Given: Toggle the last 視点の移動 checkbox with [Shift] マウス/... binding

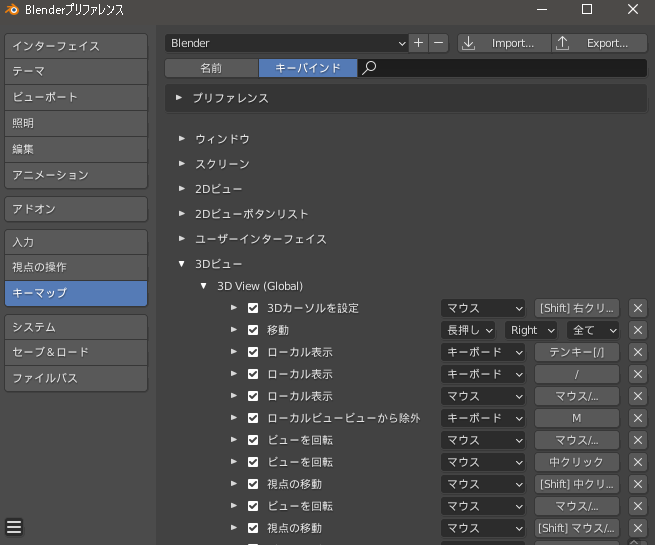Looking at the screenshot, I should pos(253,528).
